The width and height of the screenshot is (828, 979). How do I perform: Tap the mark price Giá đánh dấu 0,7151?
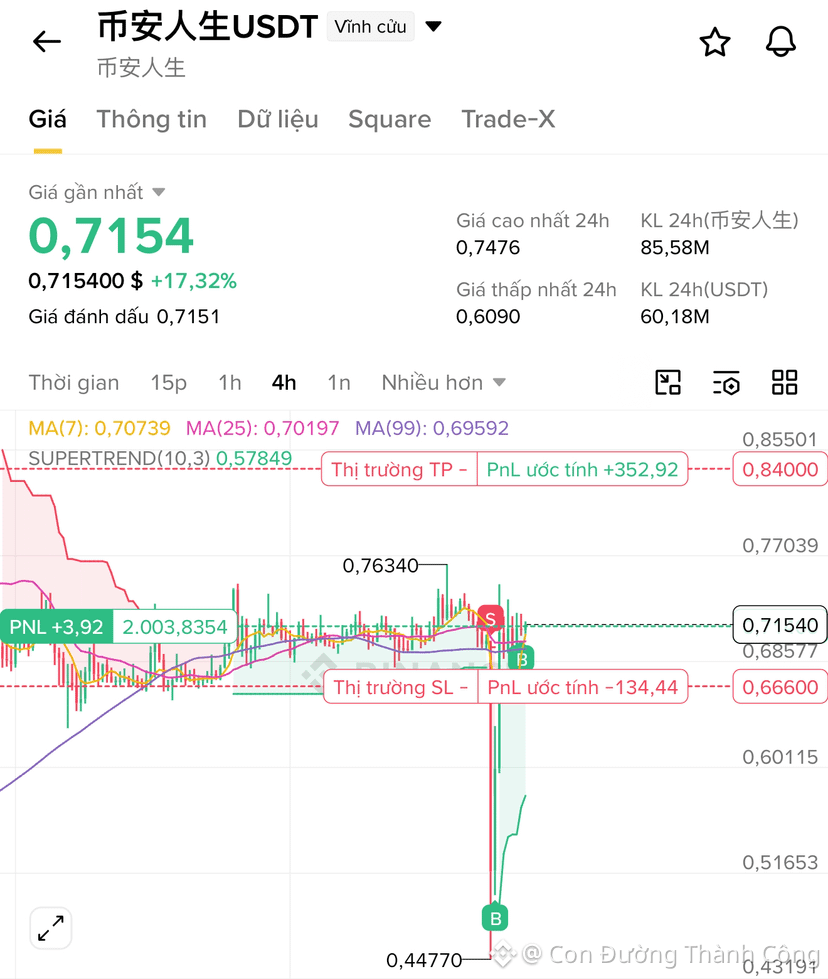124,317
